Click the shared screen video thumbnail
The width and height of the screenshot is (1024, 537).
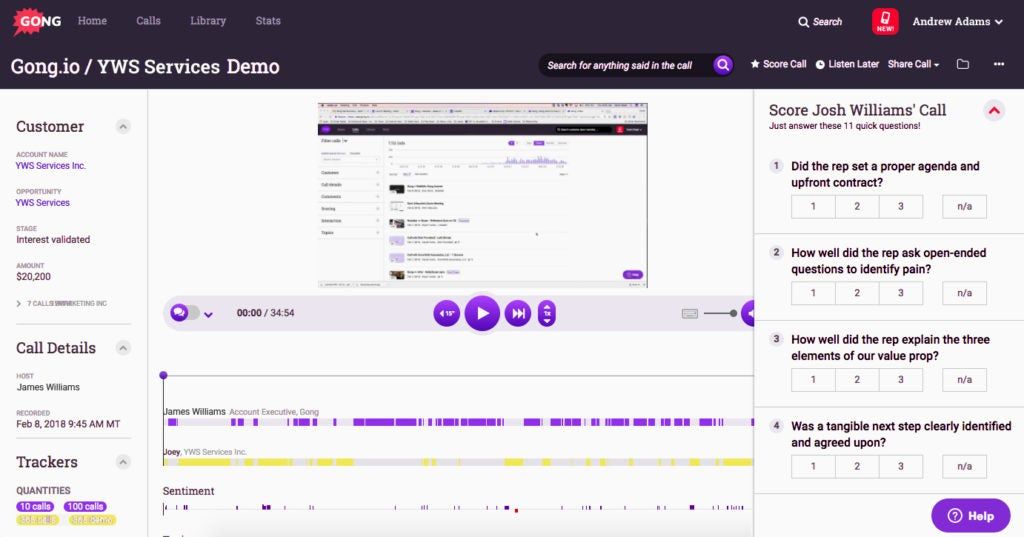click(483, 195)
